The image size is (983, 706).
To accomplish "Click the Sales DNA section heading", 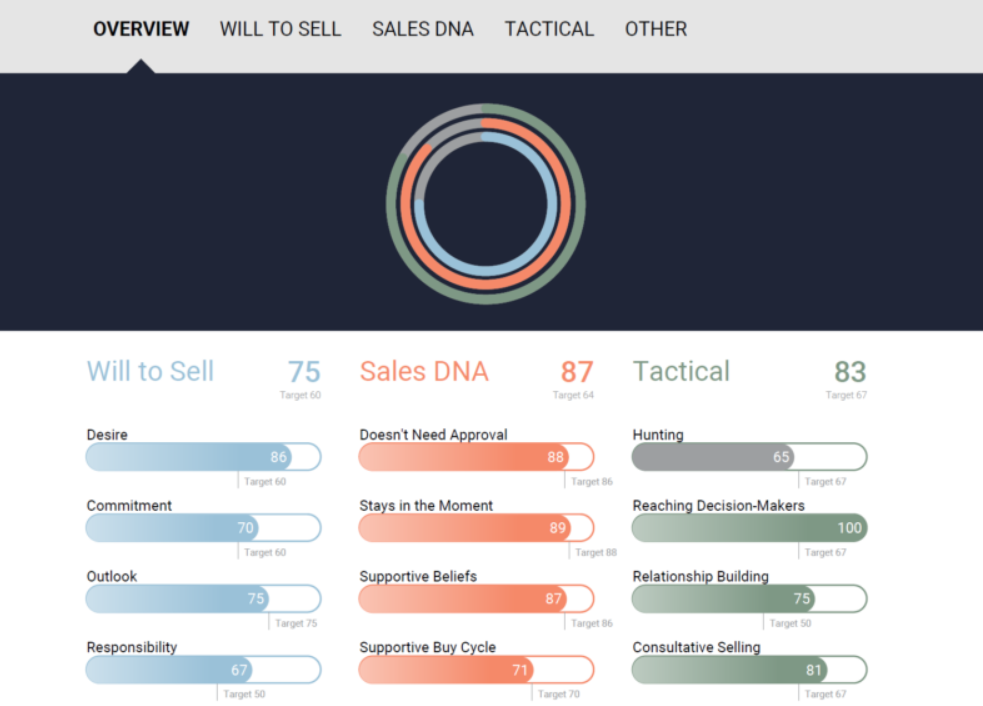I will pos(424,371).
